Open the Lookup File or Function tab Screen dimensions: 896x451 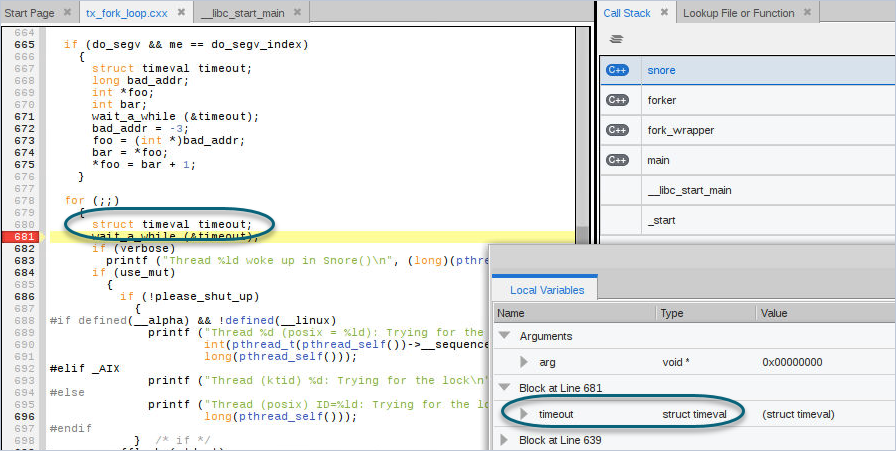(x=738, y=13)
